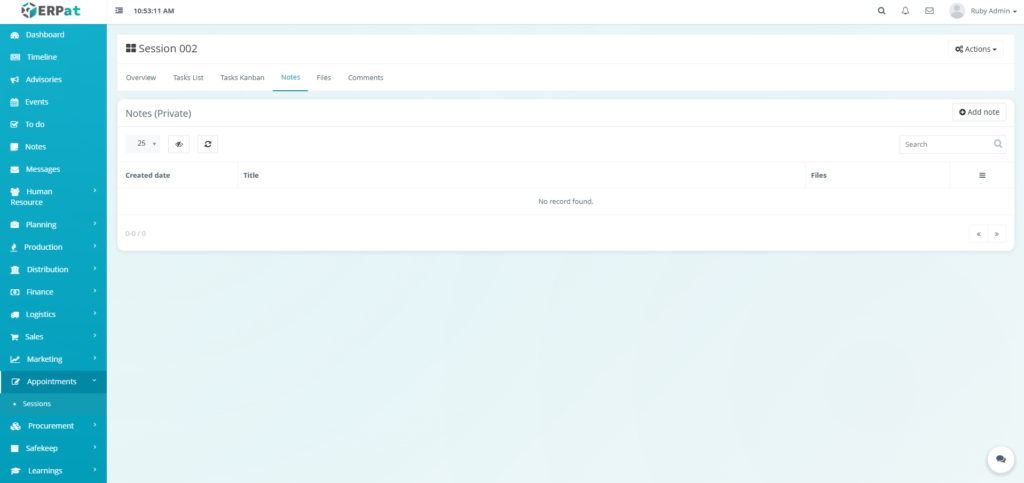Switch to the Tasks Kanban tab

[x=242, y=77]
